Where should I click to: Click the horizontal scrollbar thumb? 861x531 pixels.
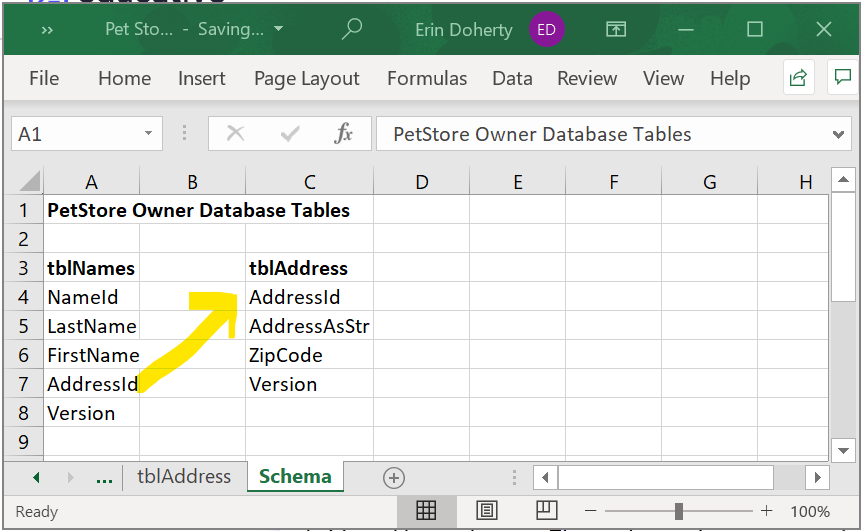666,478
